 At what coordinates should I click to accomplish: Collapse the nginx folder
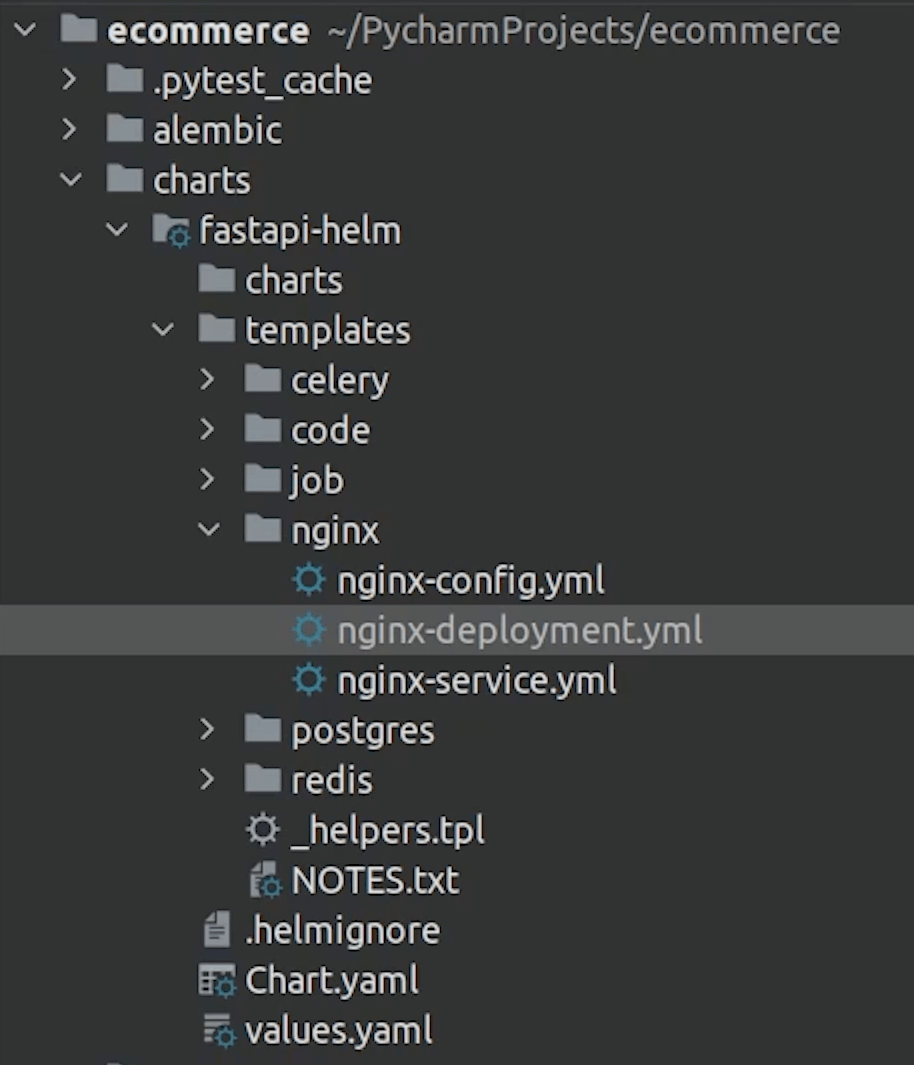coord(208,529)
